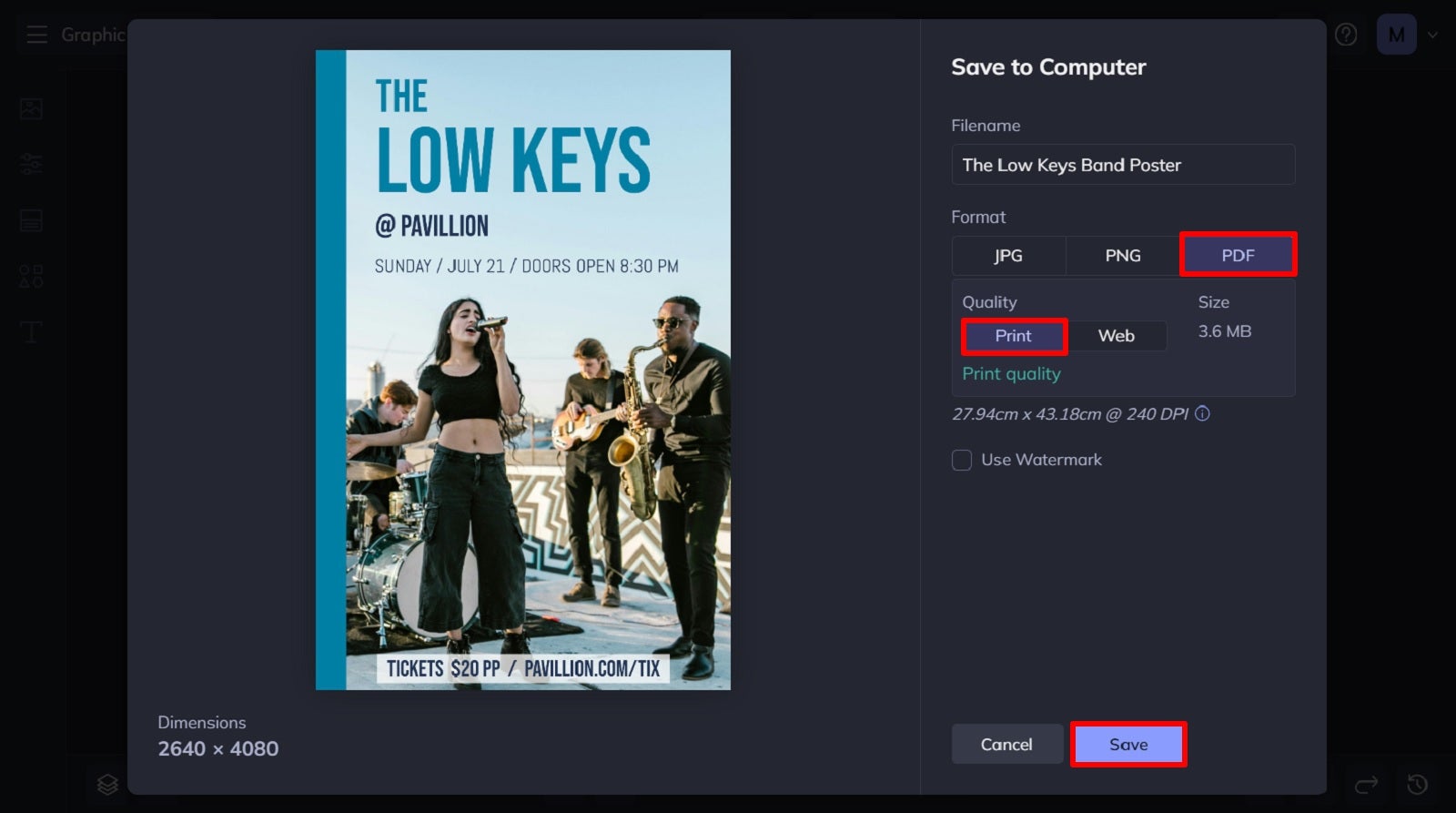Expand the account dropdown chevron
This screenshot has height=813, width=1456.
pos(1432,35)
